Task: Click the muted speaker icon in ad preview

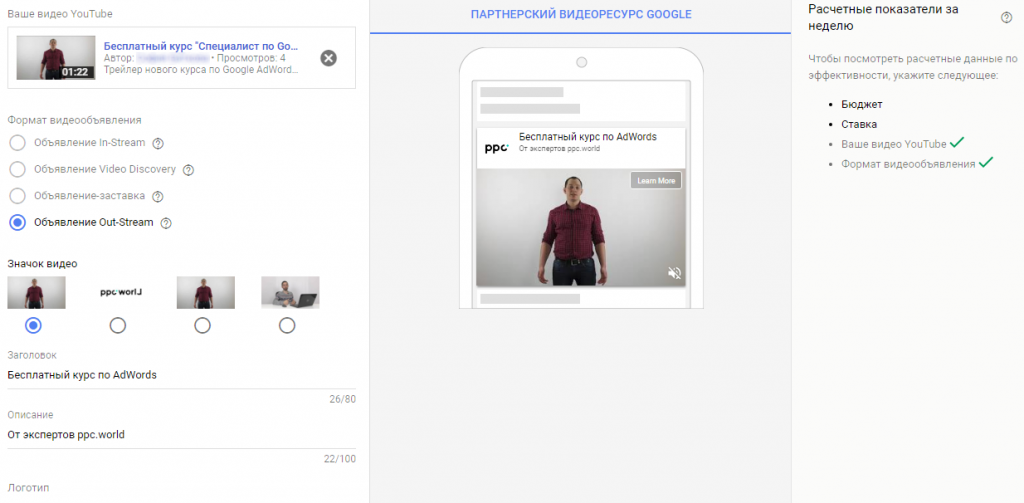Action: point(675,272)
